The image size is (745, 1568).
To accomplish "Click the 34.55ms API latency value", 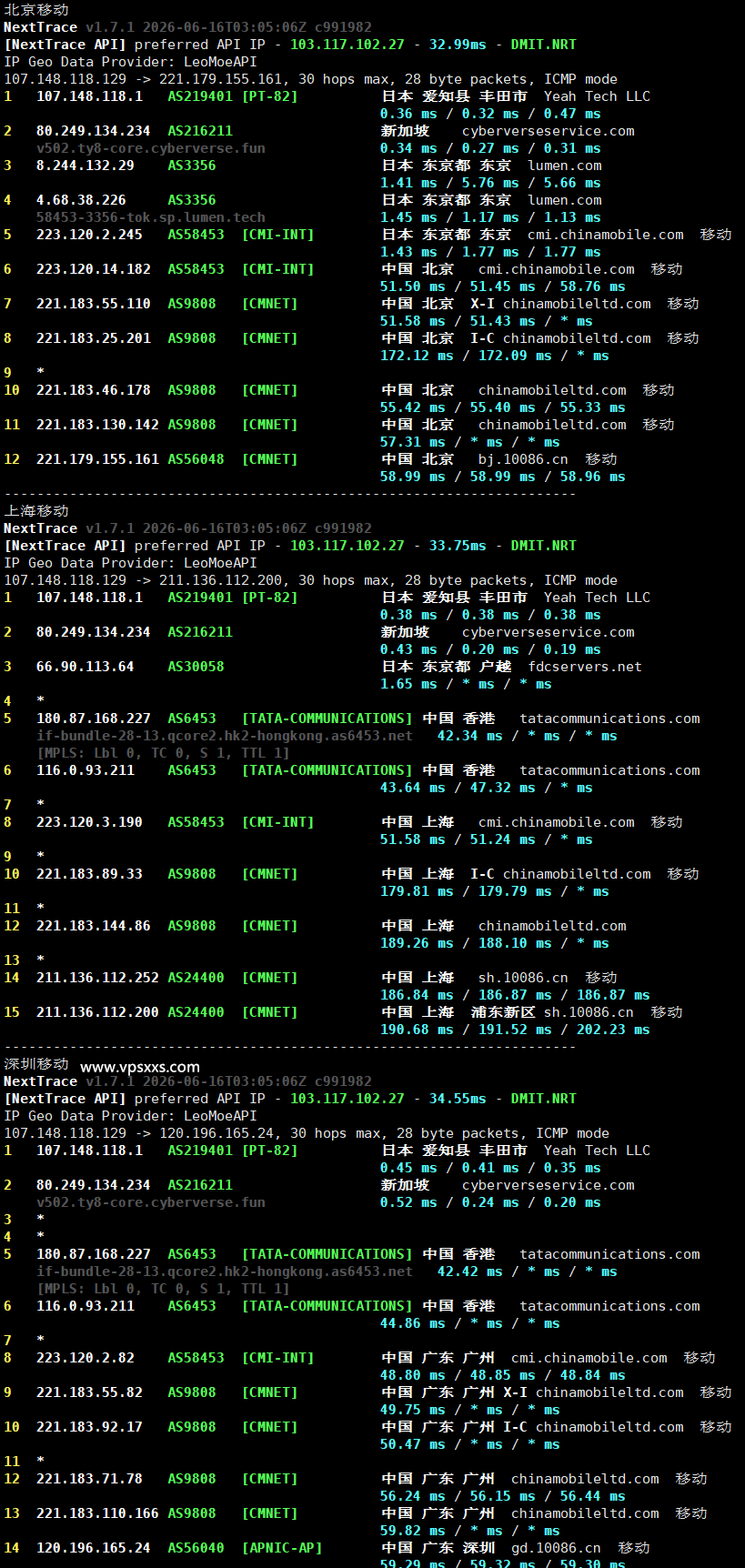I will pos(458,1099).
